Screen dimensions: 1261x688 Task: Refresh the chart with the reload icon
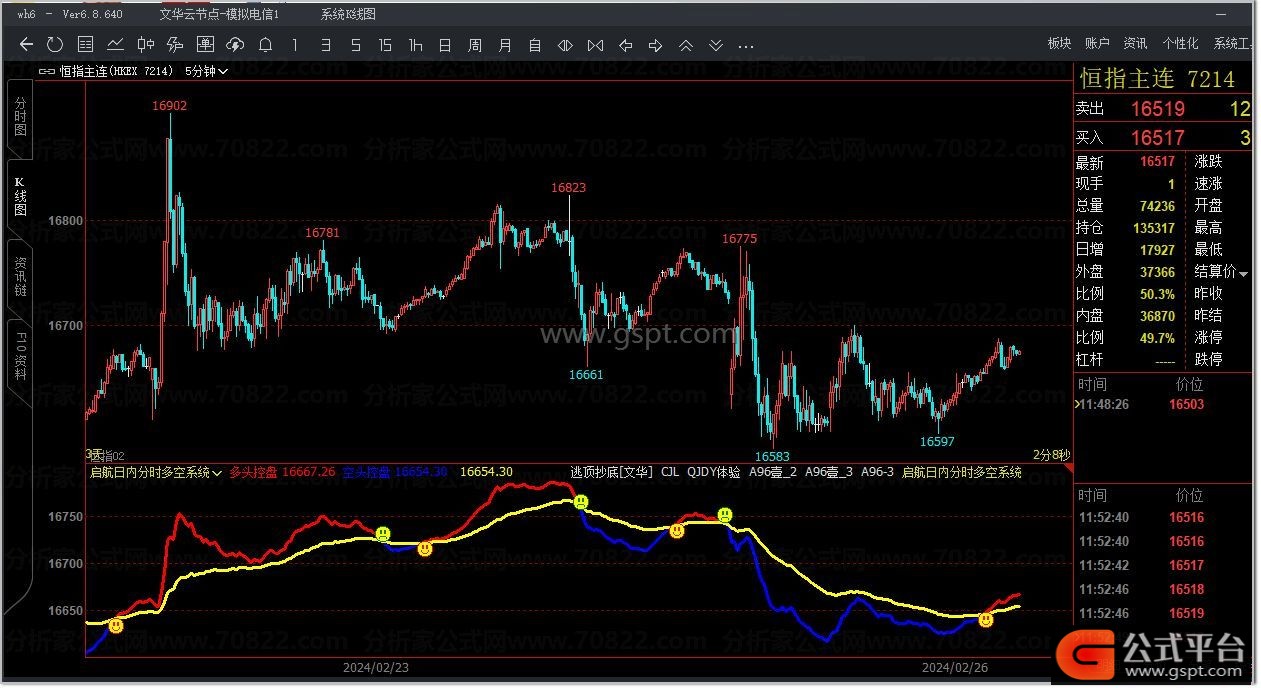pos(55,44)
